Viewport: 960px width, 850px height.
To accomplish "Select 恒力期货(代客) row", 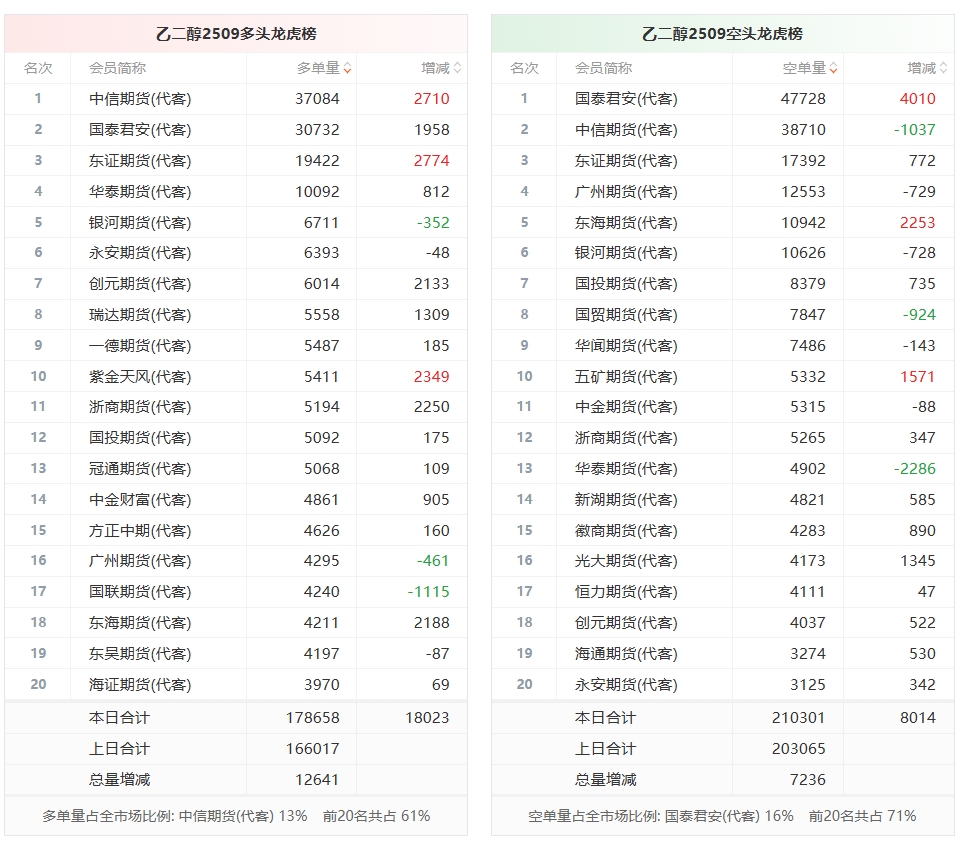I will click(722, 592).
